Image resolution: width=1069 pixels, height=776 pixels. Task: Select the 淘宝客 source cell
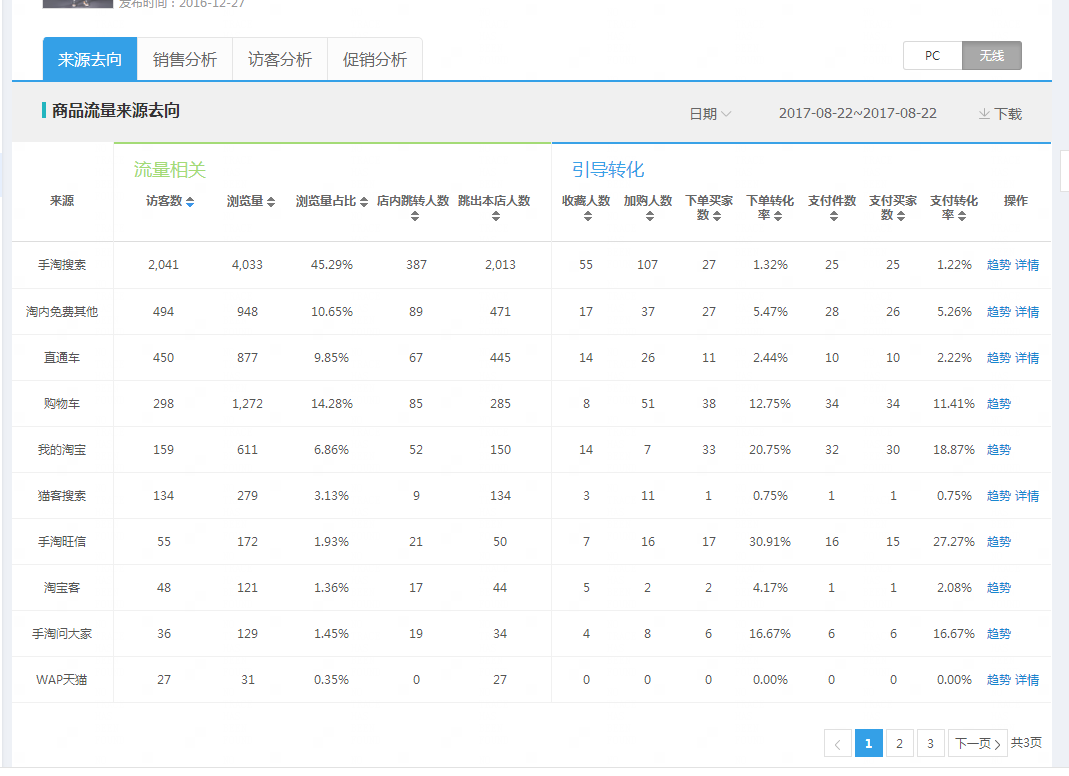point(62,588)
